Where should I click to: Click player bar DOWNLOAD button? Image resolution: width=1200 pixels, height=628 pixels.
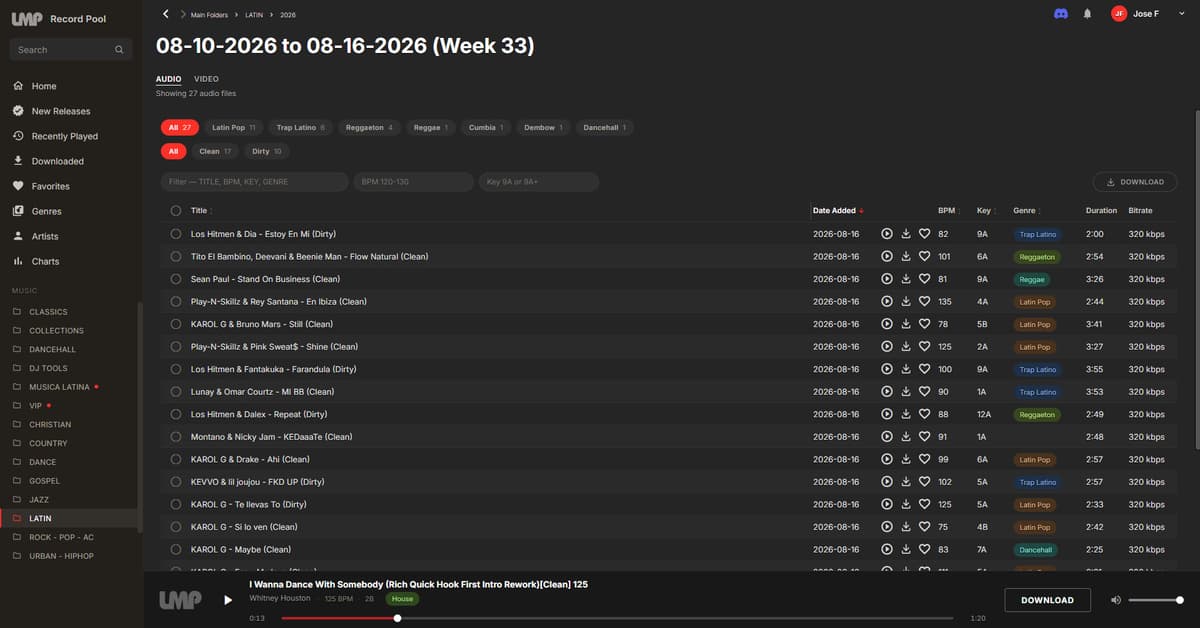tap(1047, 600)
